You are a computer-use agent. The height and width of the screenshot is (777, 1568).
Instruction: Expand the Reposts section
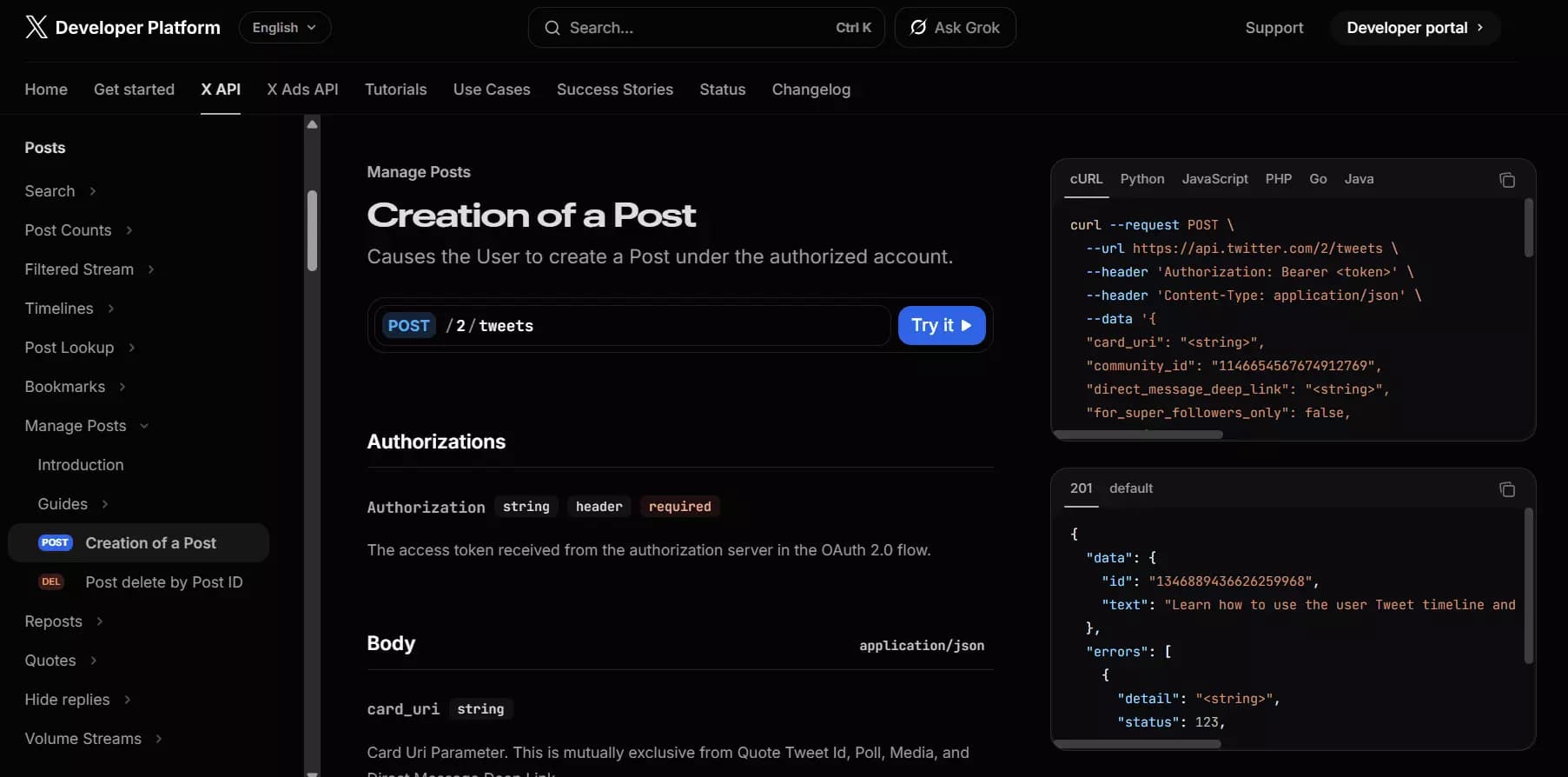pos(100,621)
